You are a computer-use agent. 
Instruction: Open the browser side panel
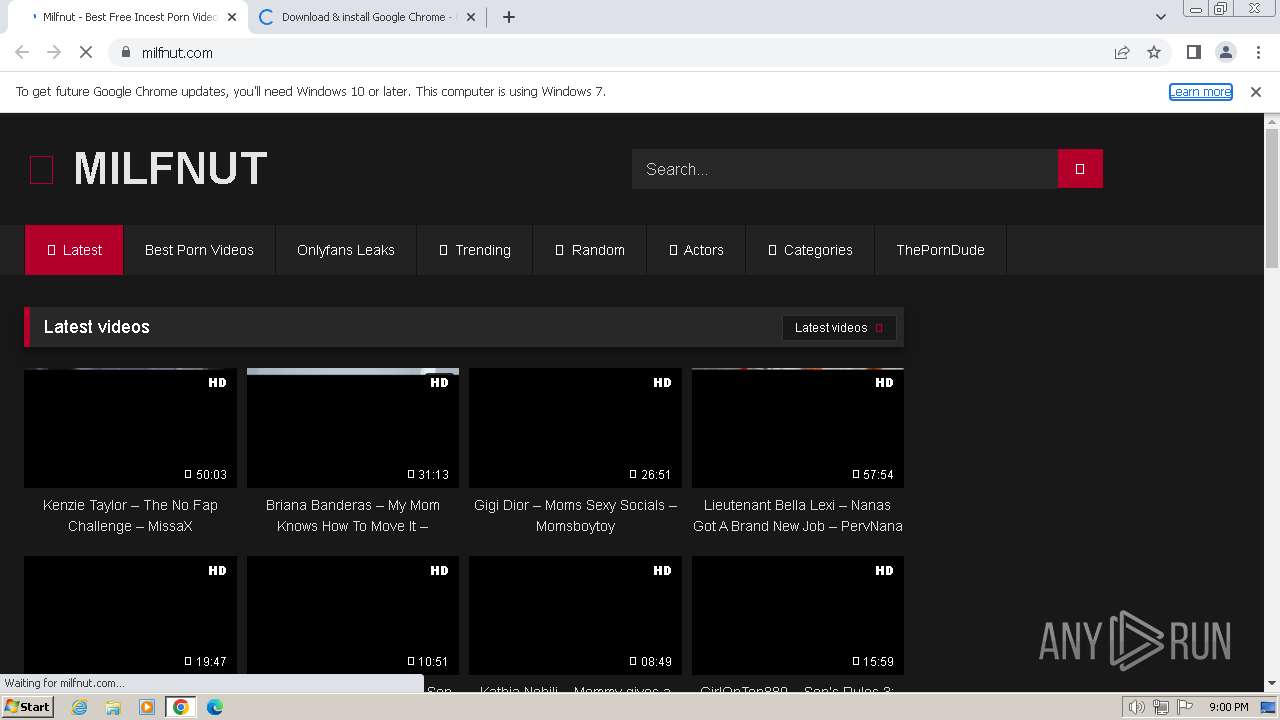tap(1193, 52)
